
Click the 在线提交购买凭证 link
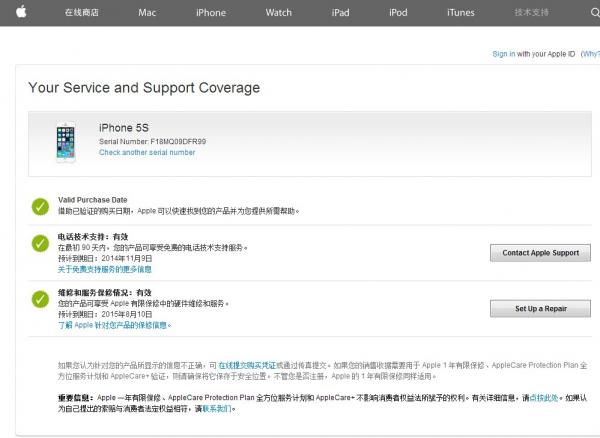247,365
